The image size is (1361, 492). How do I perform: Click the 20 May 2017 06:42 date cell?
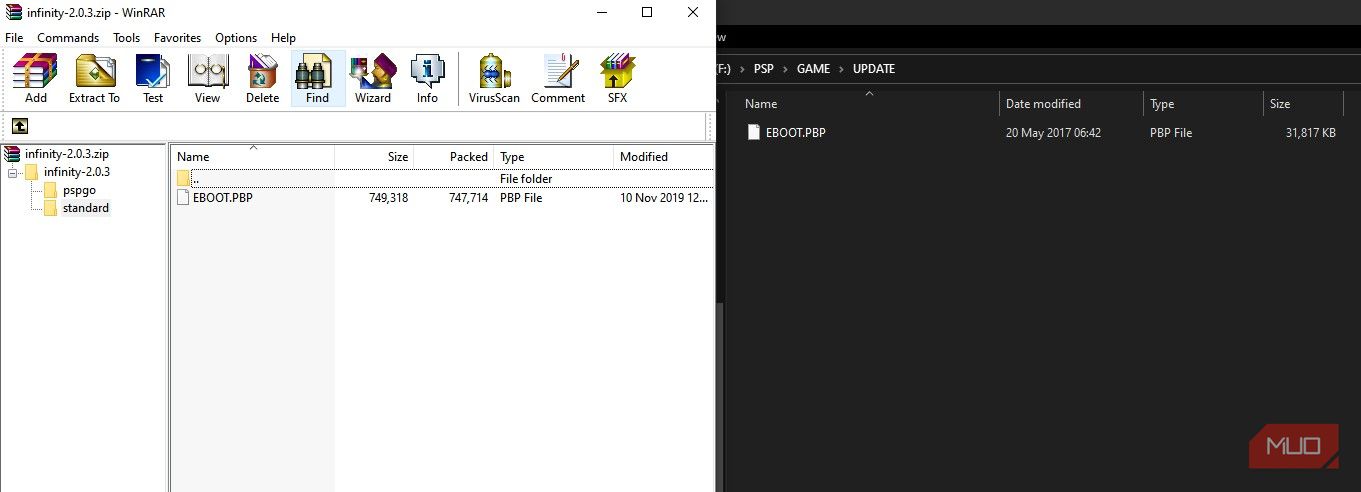[1053, 132]
